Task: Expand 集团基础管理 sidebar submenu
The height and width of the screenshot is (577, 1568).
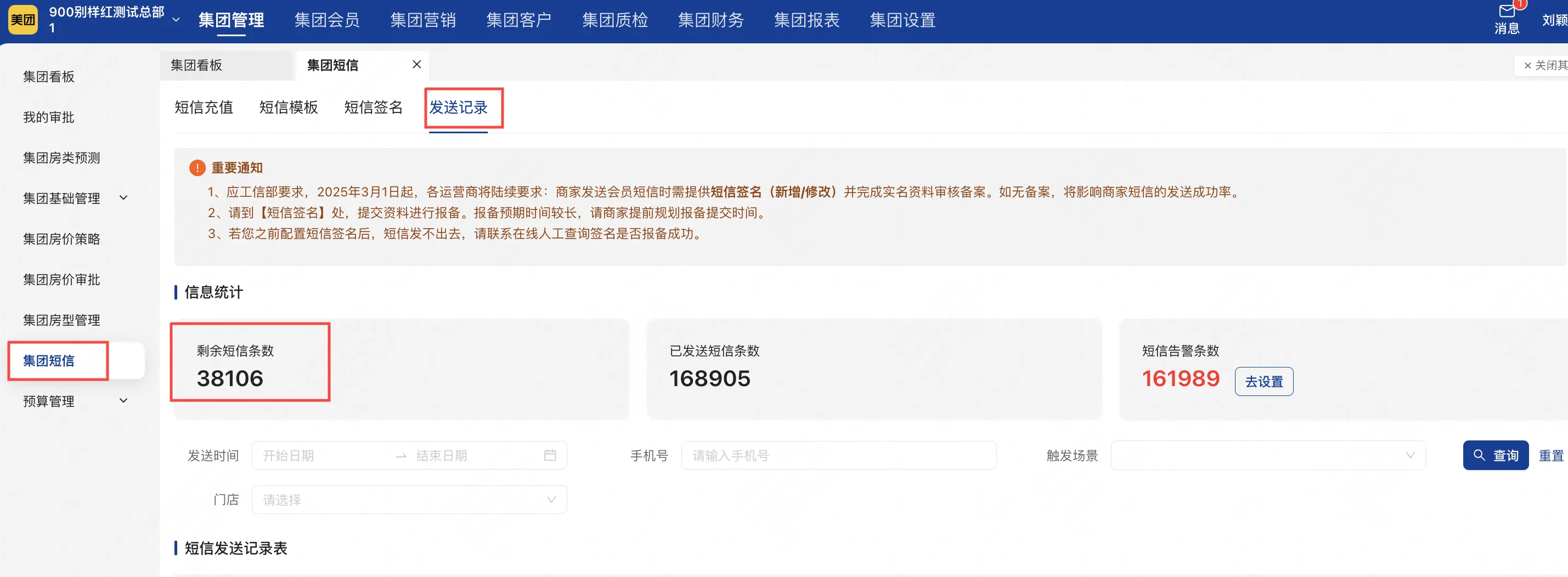Action: (123, 198)
